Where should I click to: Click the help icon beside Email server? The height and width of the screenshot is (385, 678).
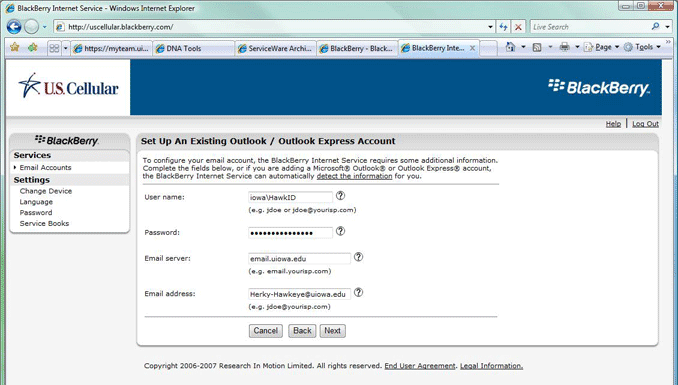tap(358, 257)
